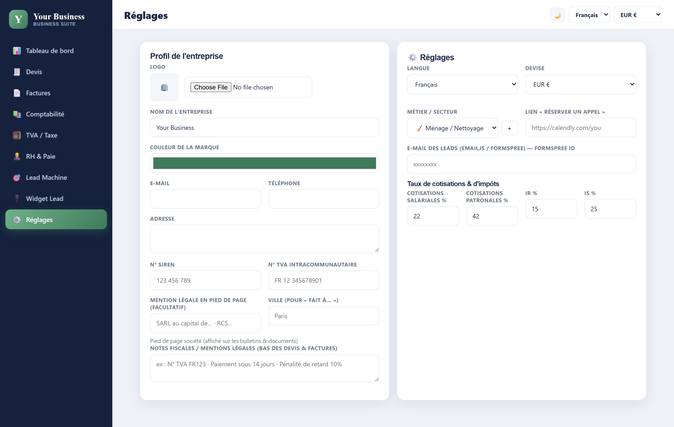
Task: Click the RH & Paie person icon
Action: coord(17,156)
